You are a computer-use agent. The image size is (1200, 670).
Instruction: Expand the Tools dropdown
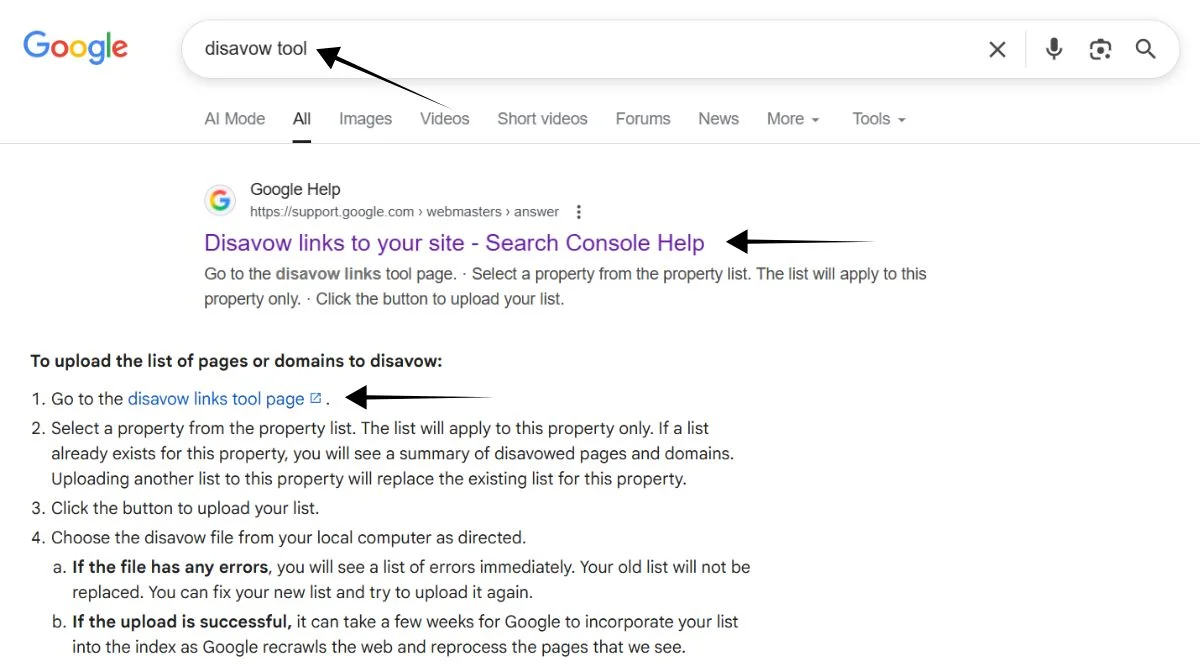(x=879, y=118)
